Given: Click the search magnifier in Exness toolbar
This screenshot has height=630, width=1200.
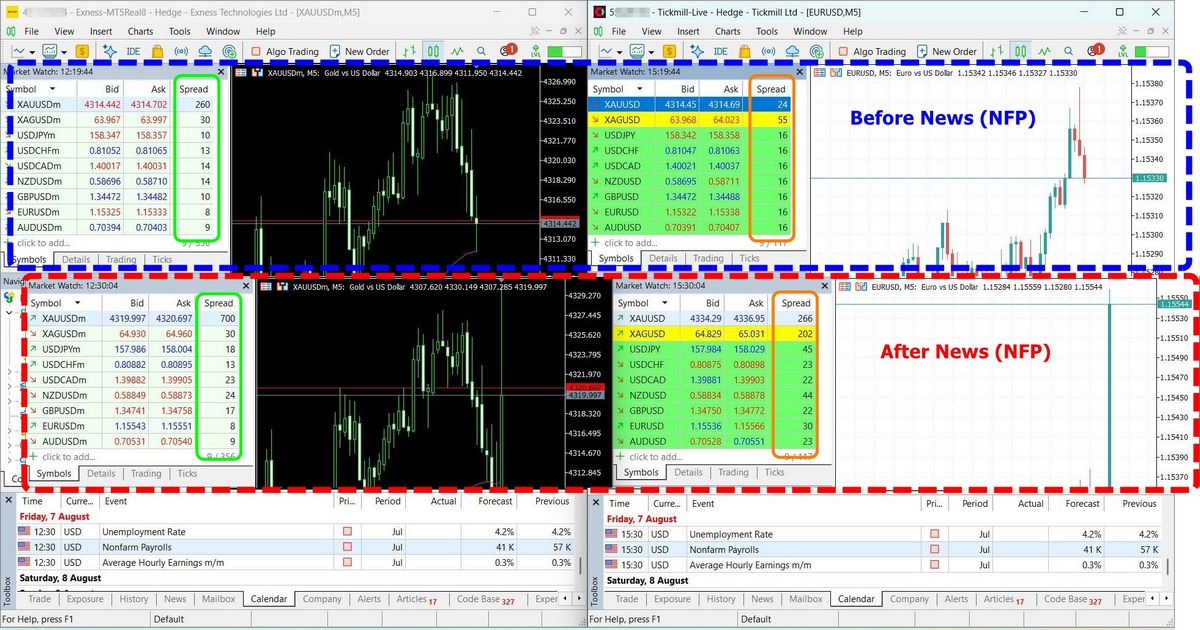Looking at the screenshot, I should tap(481, 51).
